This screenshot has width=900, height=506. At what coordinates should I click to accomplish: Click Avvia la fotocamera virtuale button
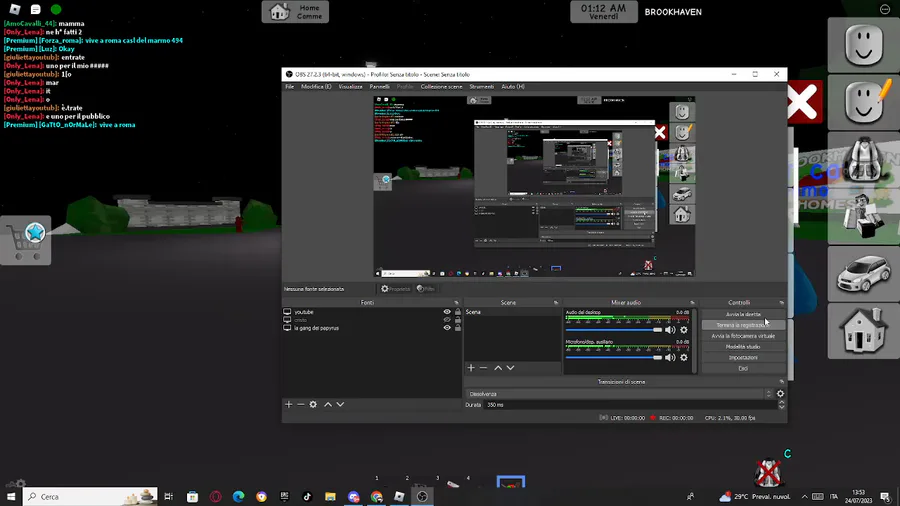coord(743,336)
